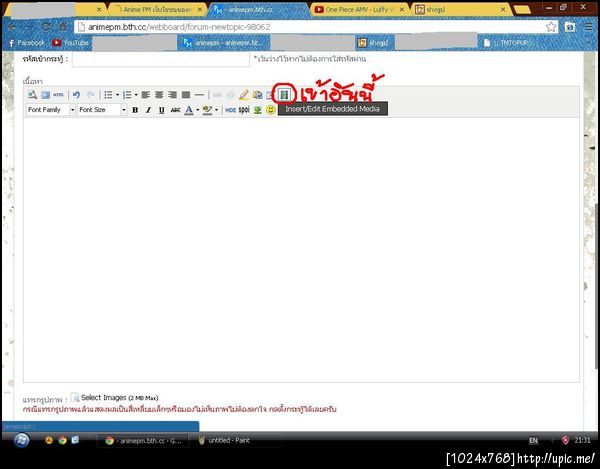Expand text color palette arrow

[x=197, y=110]
